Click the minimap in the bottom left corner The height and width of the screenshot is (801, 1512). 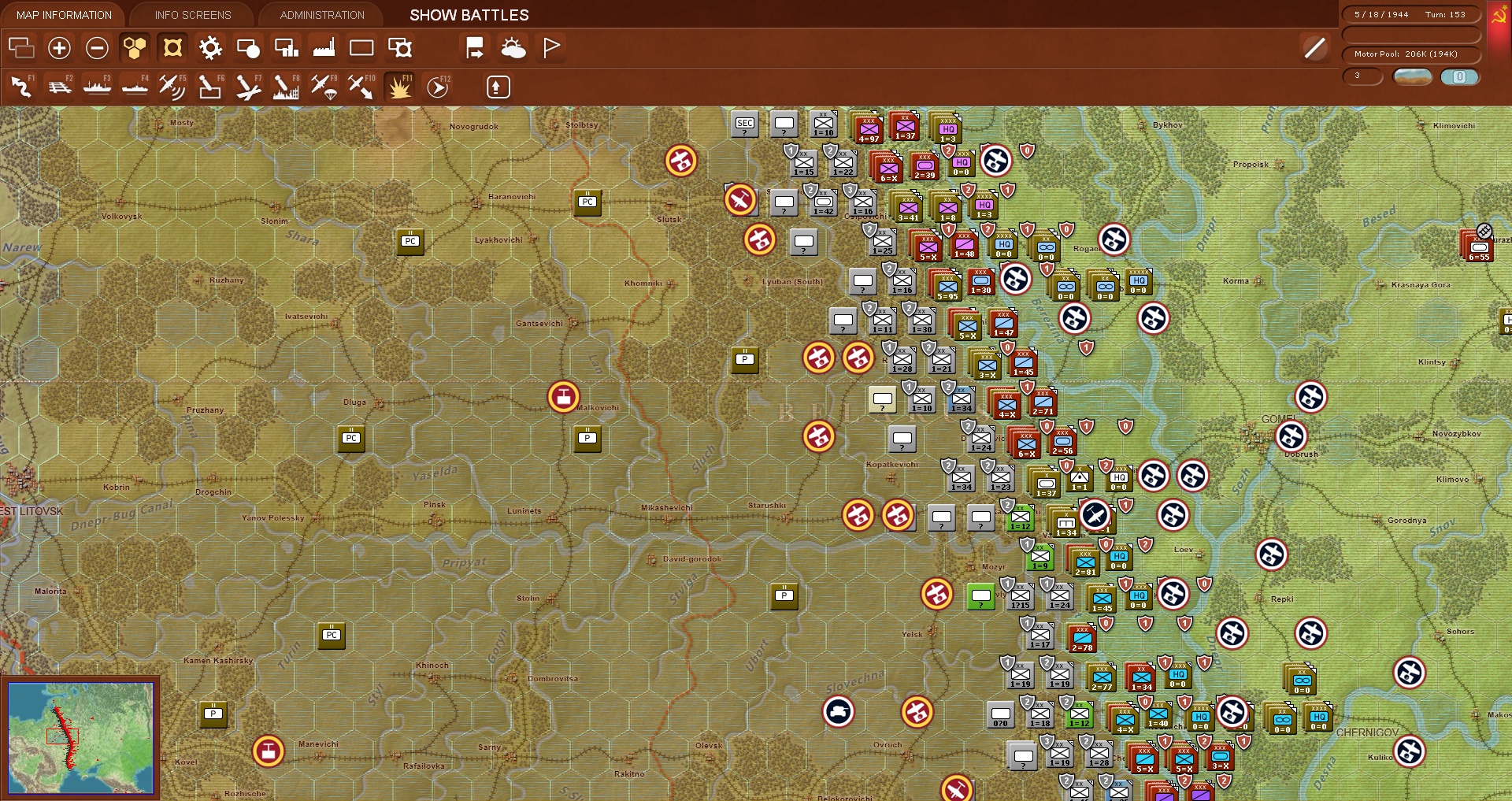83,739
